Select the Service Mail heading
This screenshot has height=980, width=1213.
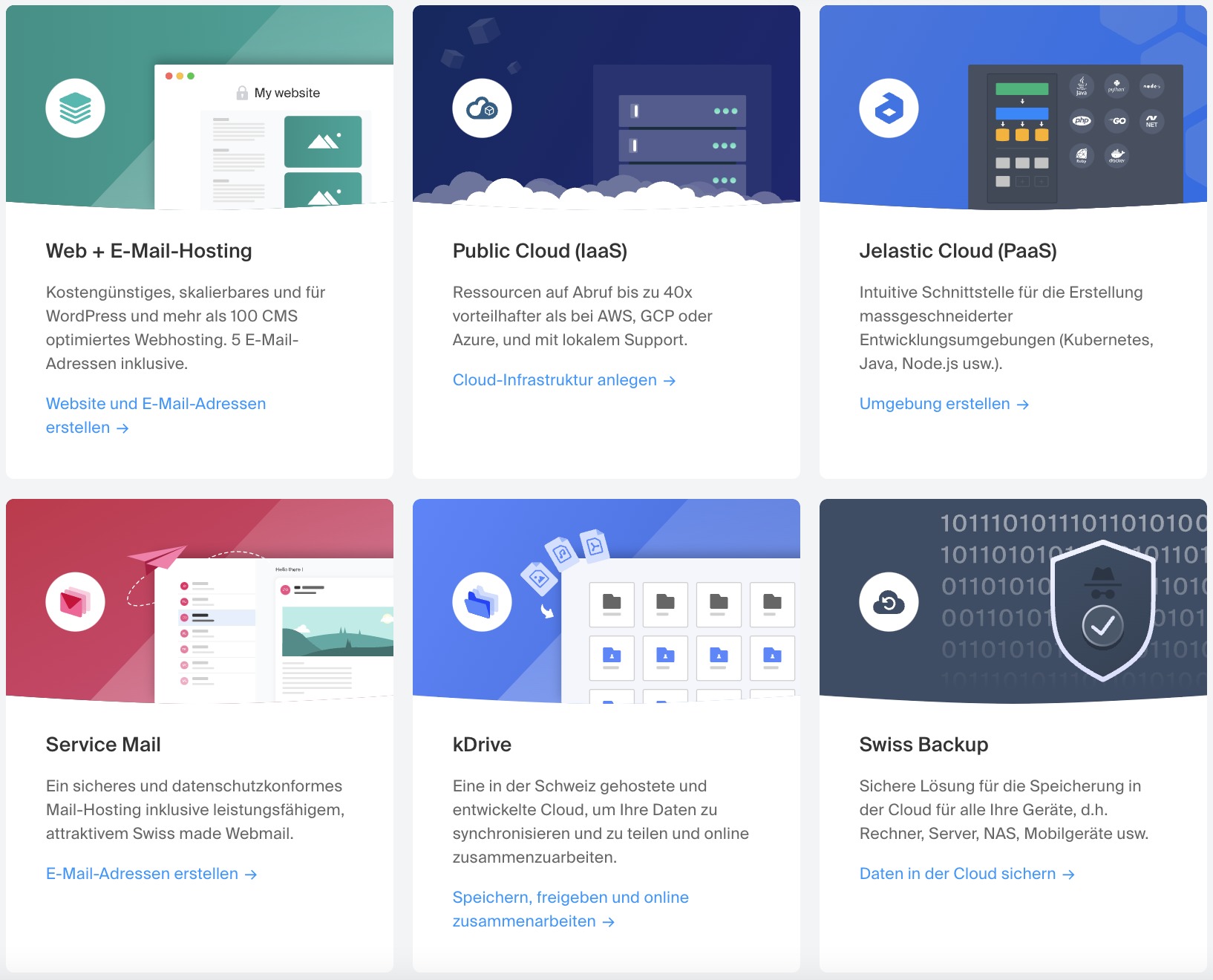pos(103,745)
